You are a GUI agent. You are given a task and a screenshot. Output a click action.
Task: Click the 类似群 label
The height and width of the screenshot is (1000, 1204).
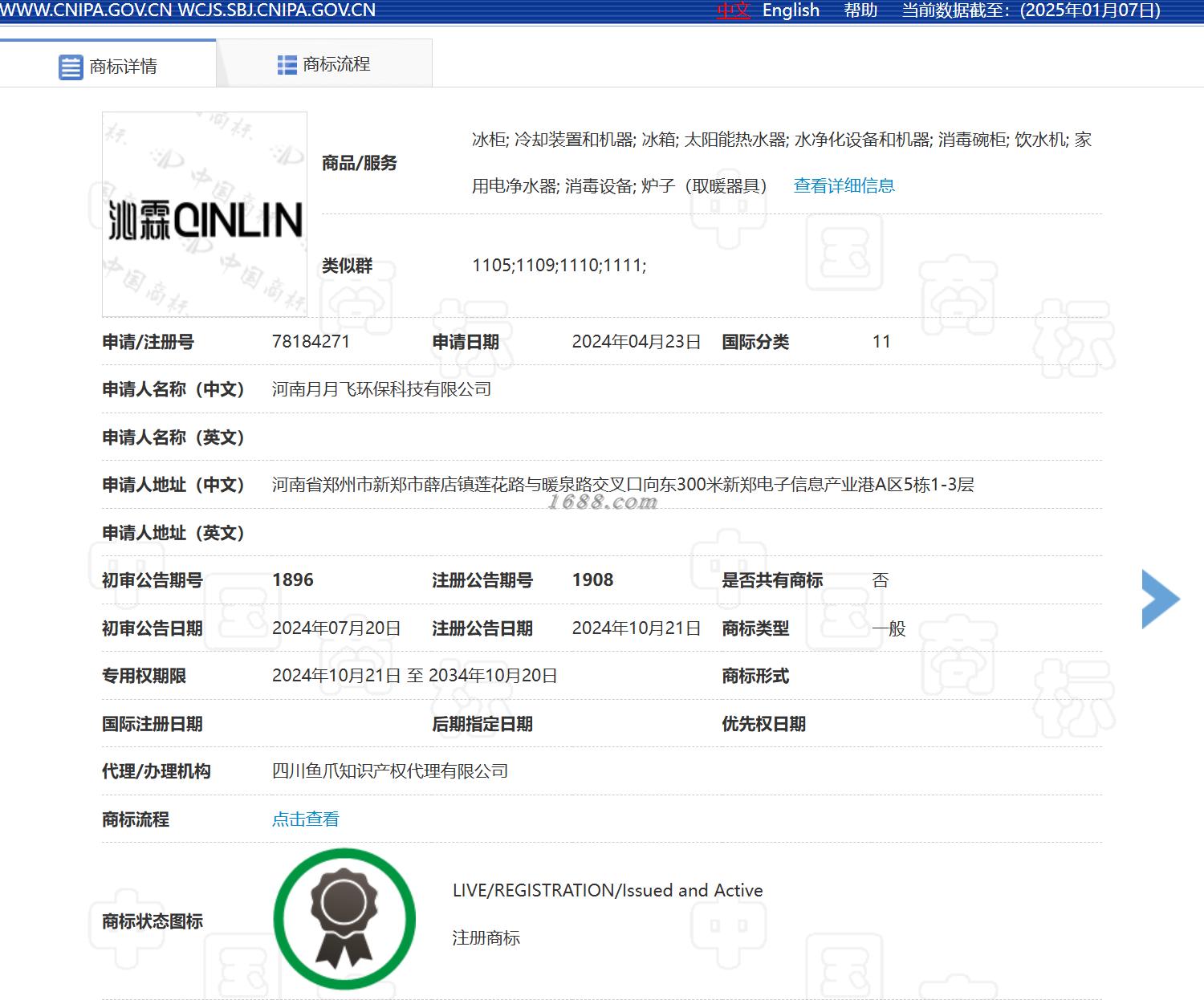[347, 266]
